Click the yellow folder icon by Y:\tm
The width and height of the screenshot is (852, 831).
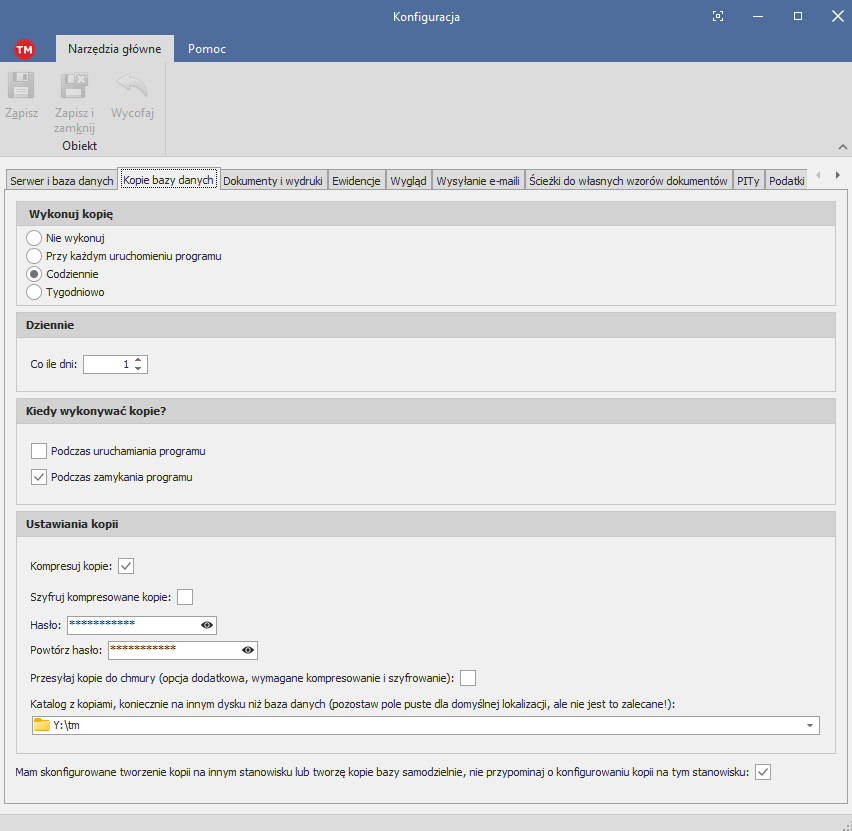click(42, 726)
